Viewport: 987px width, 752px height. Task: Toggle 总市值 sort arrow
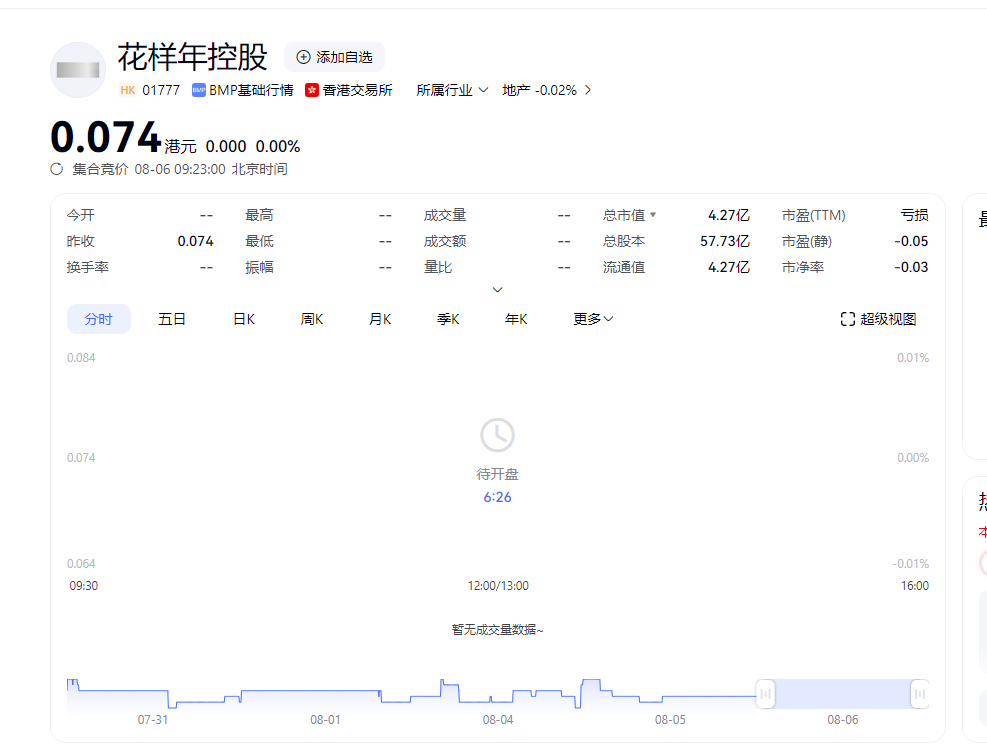click(653, 215)
